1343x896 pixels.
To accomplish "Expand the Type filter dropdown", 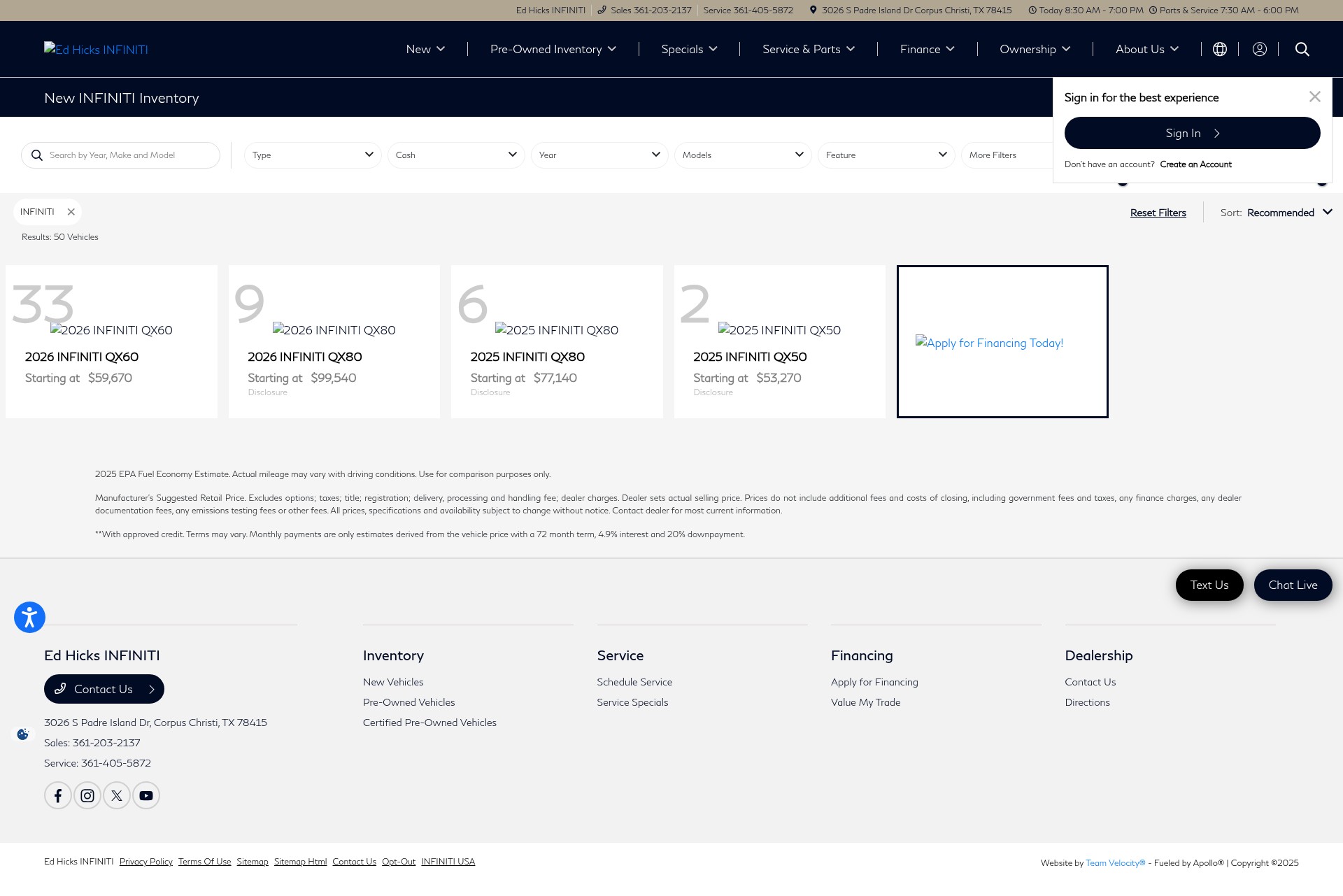I will pyautogui.click(x=313, y=155).
